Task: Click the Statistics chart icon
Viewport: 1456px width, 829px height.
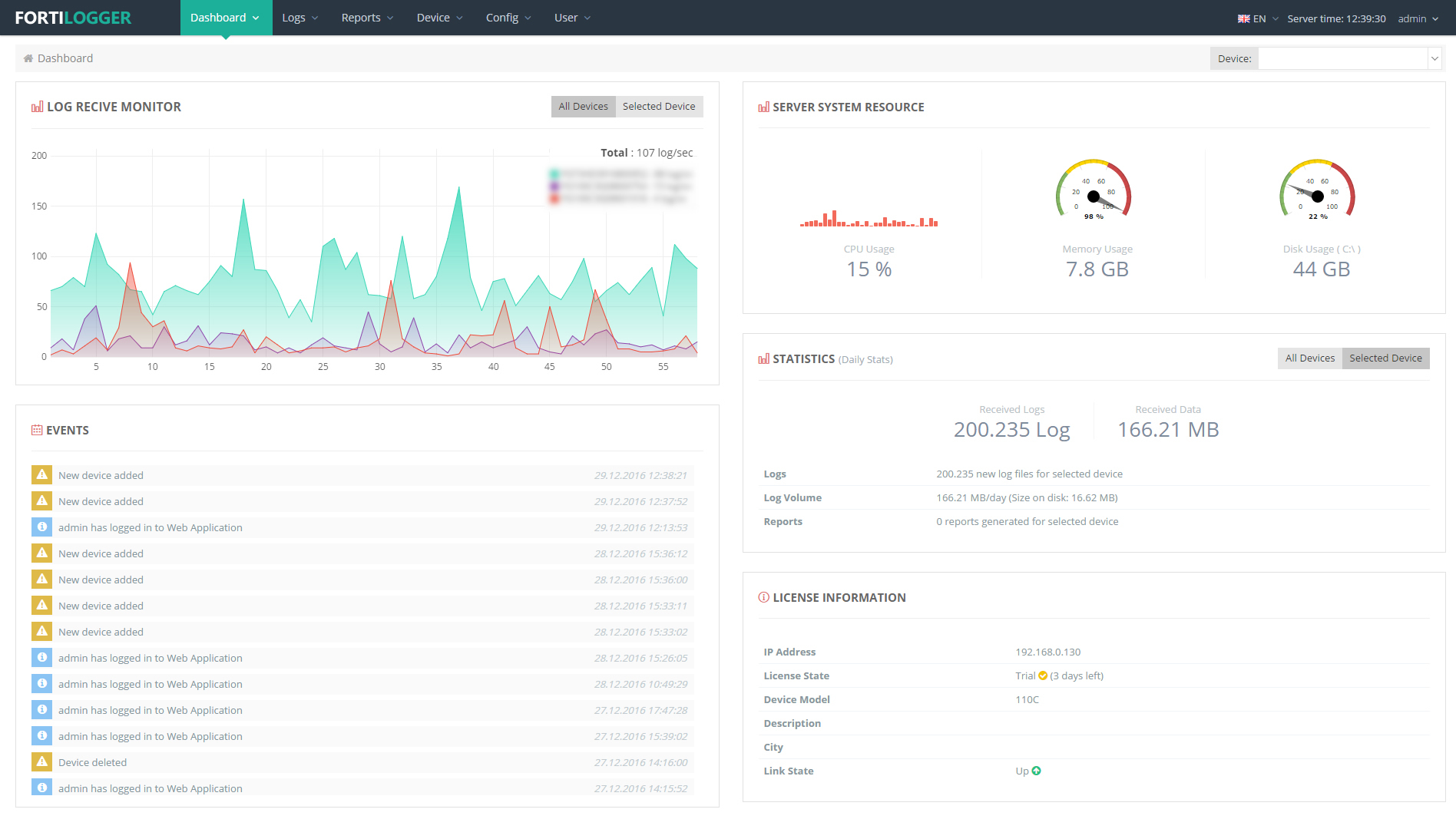Action: coord(763,358)
